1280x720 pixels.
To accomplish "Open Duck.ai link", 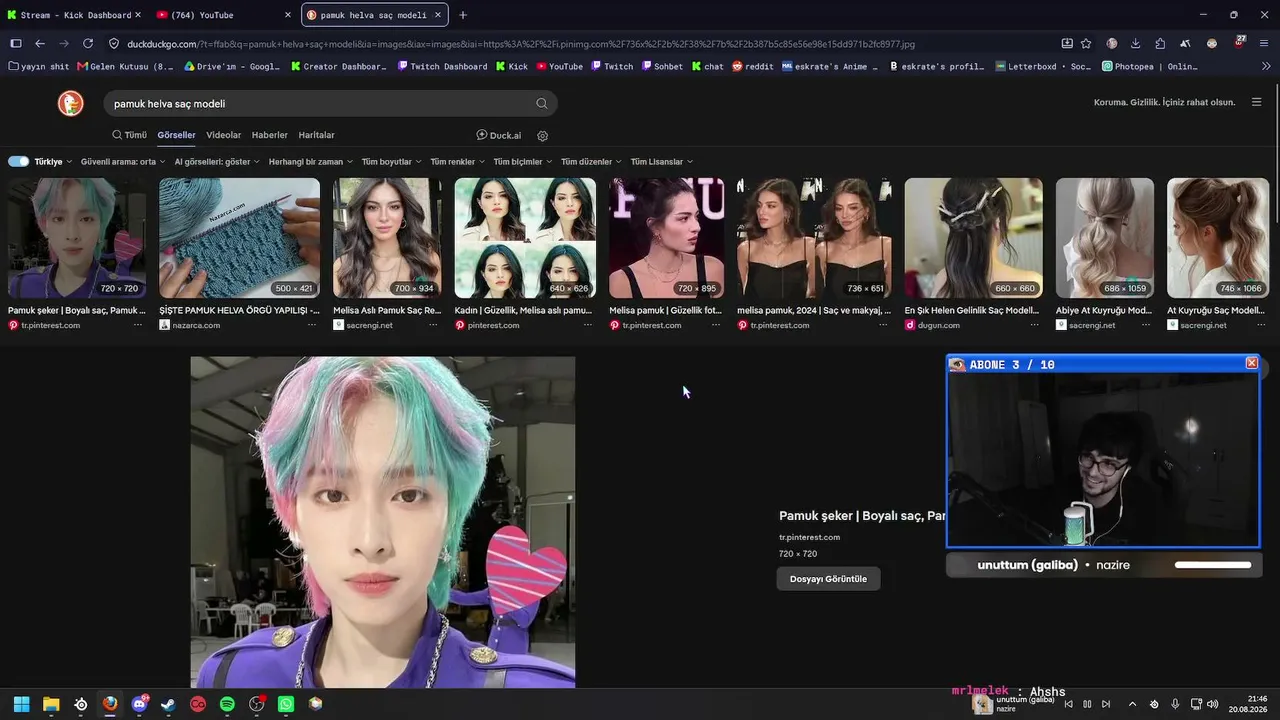I will click(x=498, y=135).
